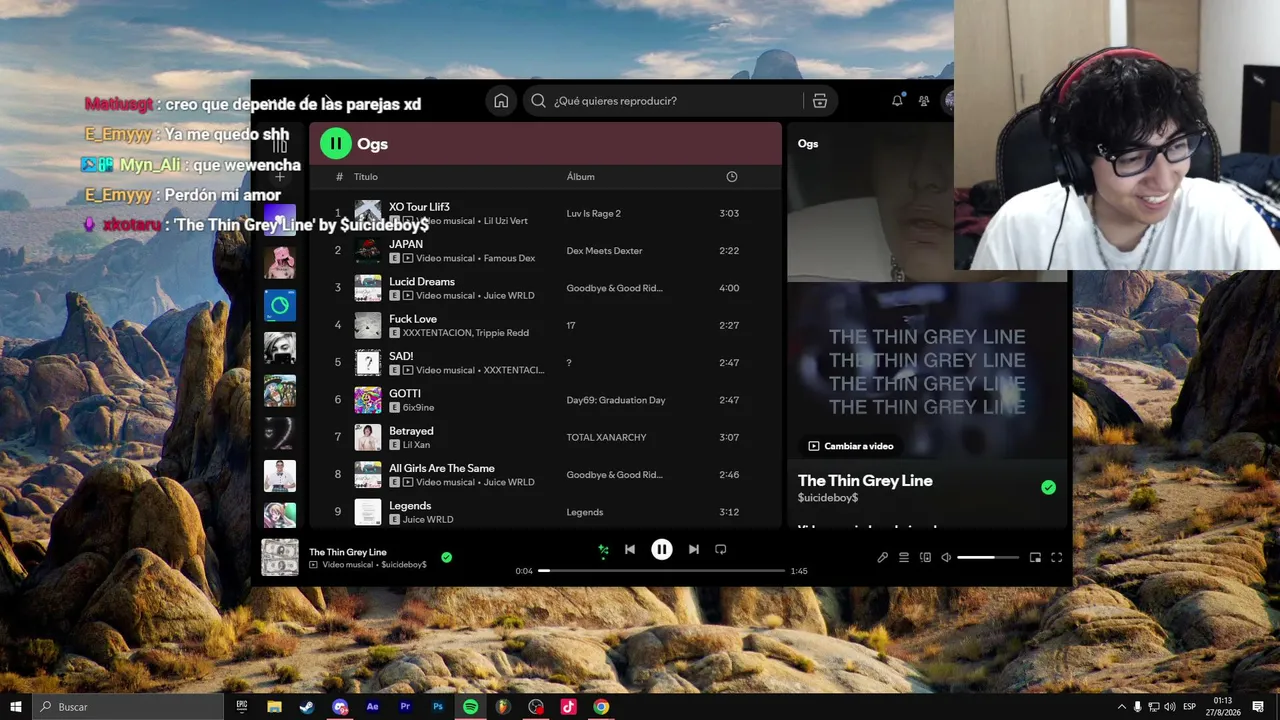Open TOTAL XANARCHY album link
Viewport: 1280px width, 720px height.
(x=606, y=438)
